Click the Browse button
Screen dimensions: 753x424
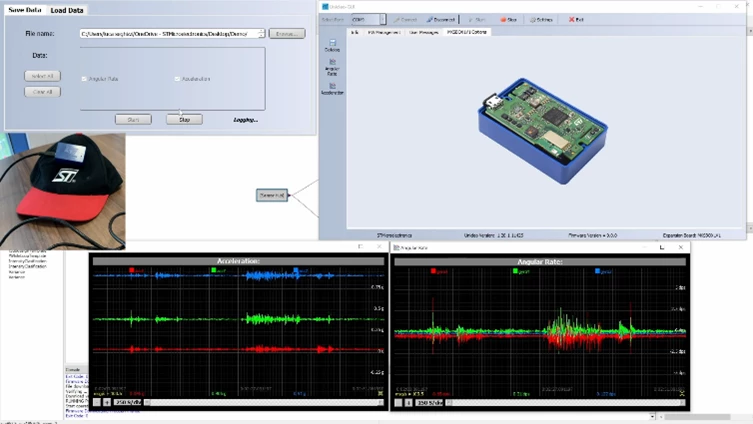[287, 34]
